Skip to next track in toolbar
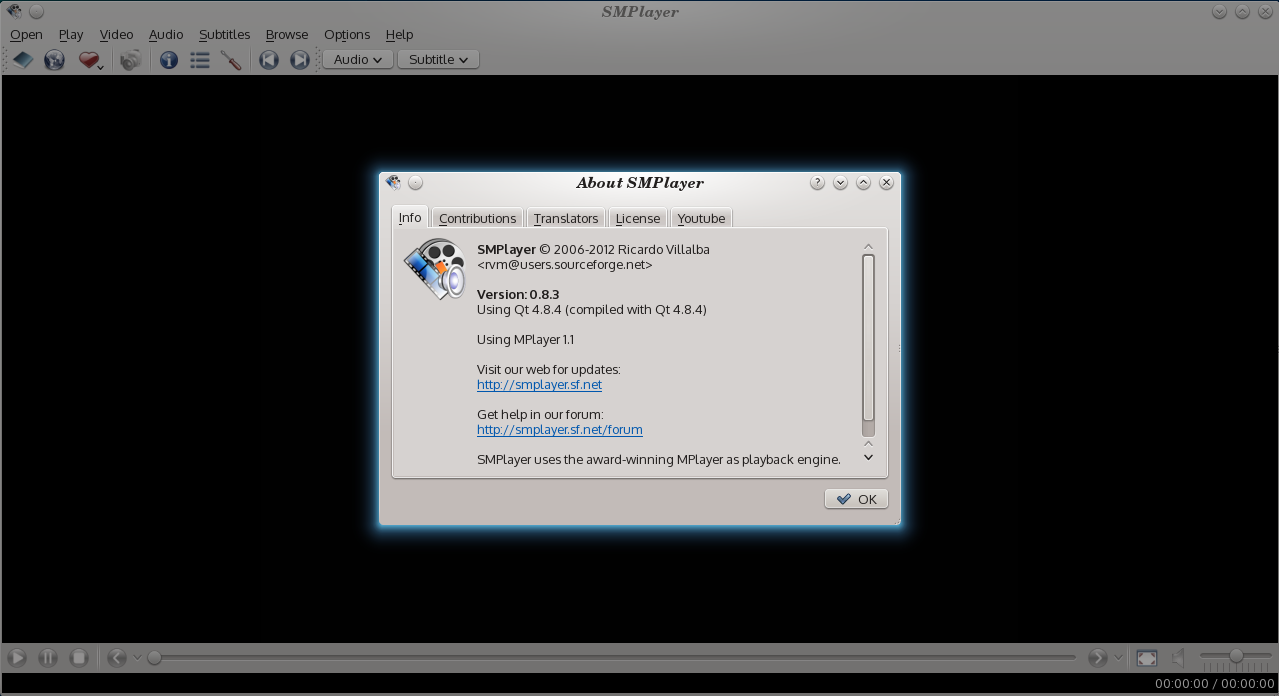Screen dimensions: 1279x696 coord(299,60)
